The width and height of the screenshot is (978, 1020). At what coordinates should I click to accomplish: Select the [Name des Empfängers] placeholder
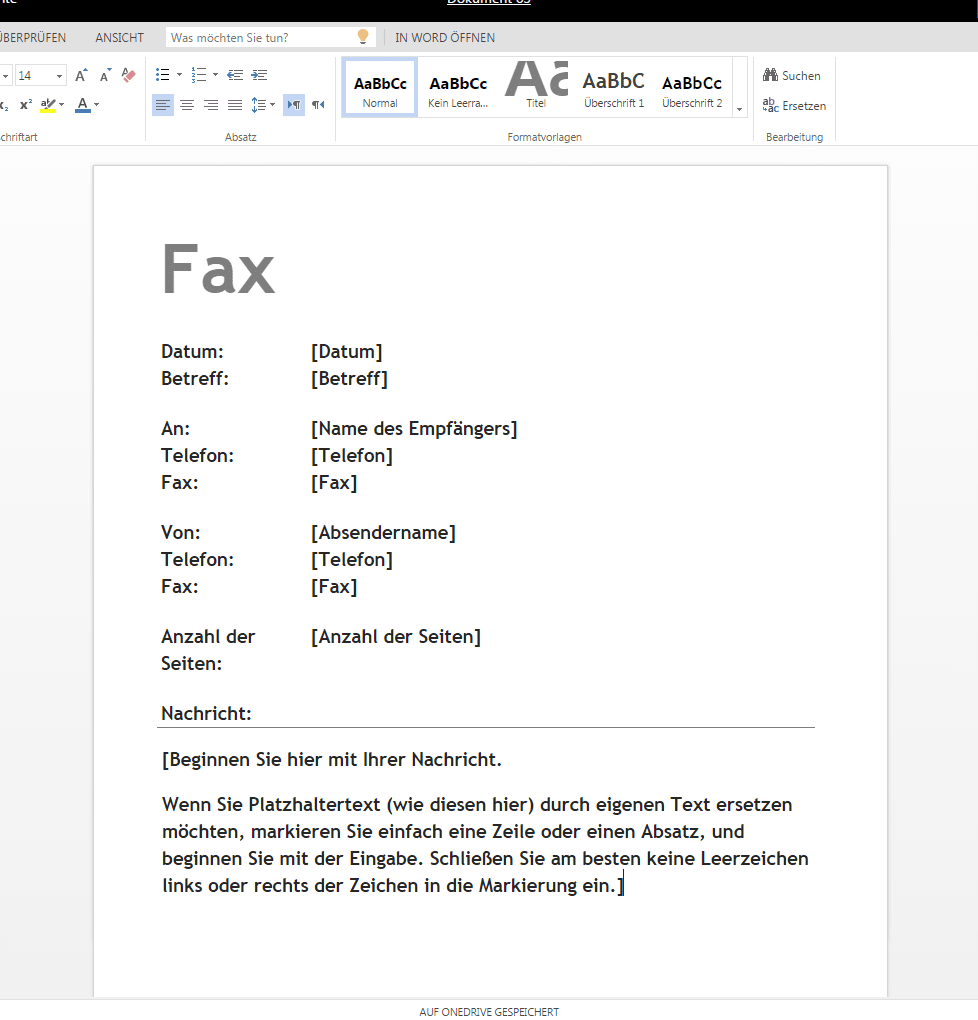(x=414, y=429)
